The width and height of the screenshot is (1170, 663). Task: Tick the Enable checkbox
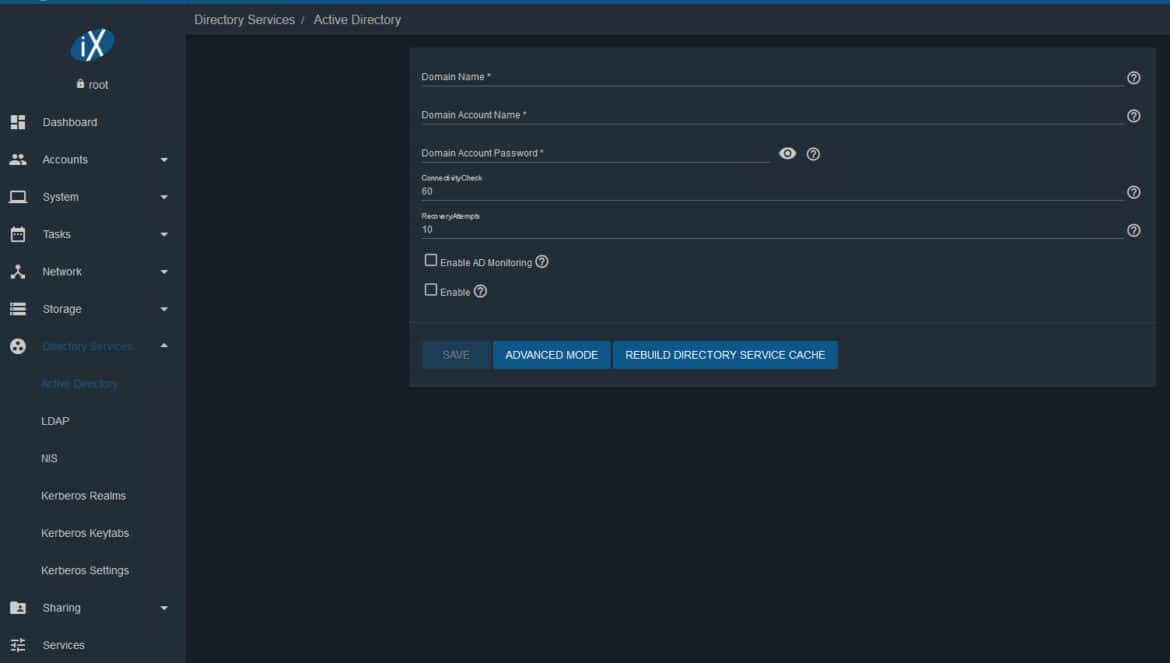[431, 290]
